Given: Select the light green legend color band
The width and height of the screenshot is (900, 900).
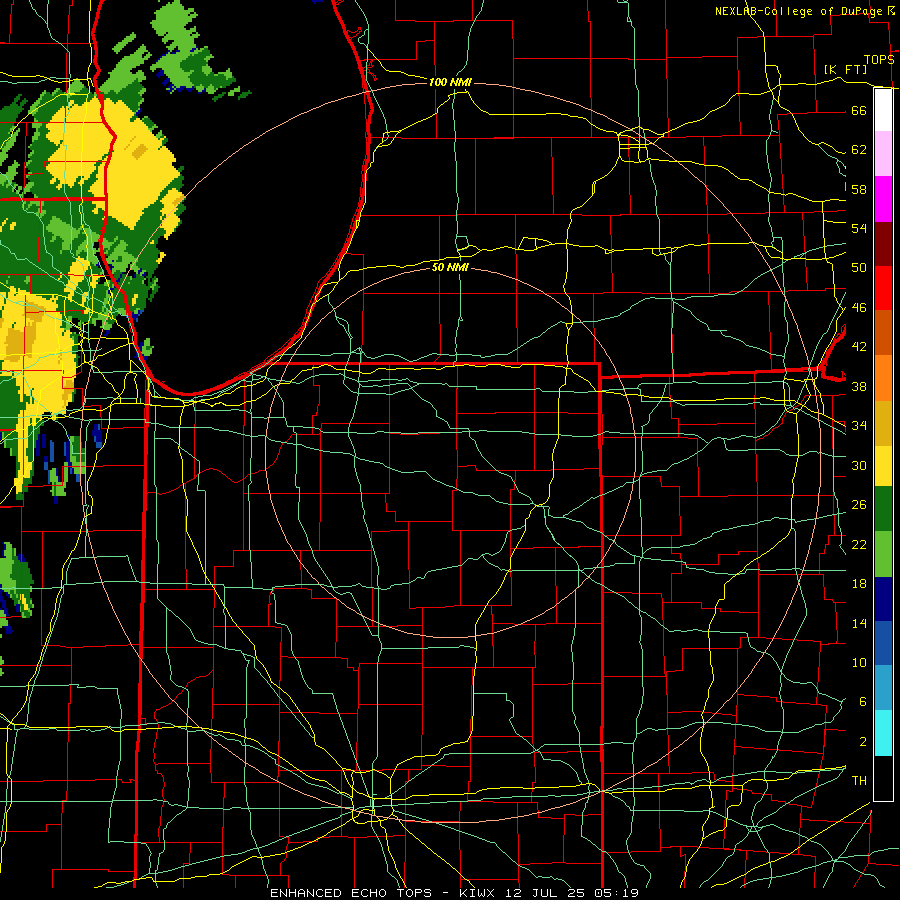Looking at the screenshot, I should click(883, 554).
